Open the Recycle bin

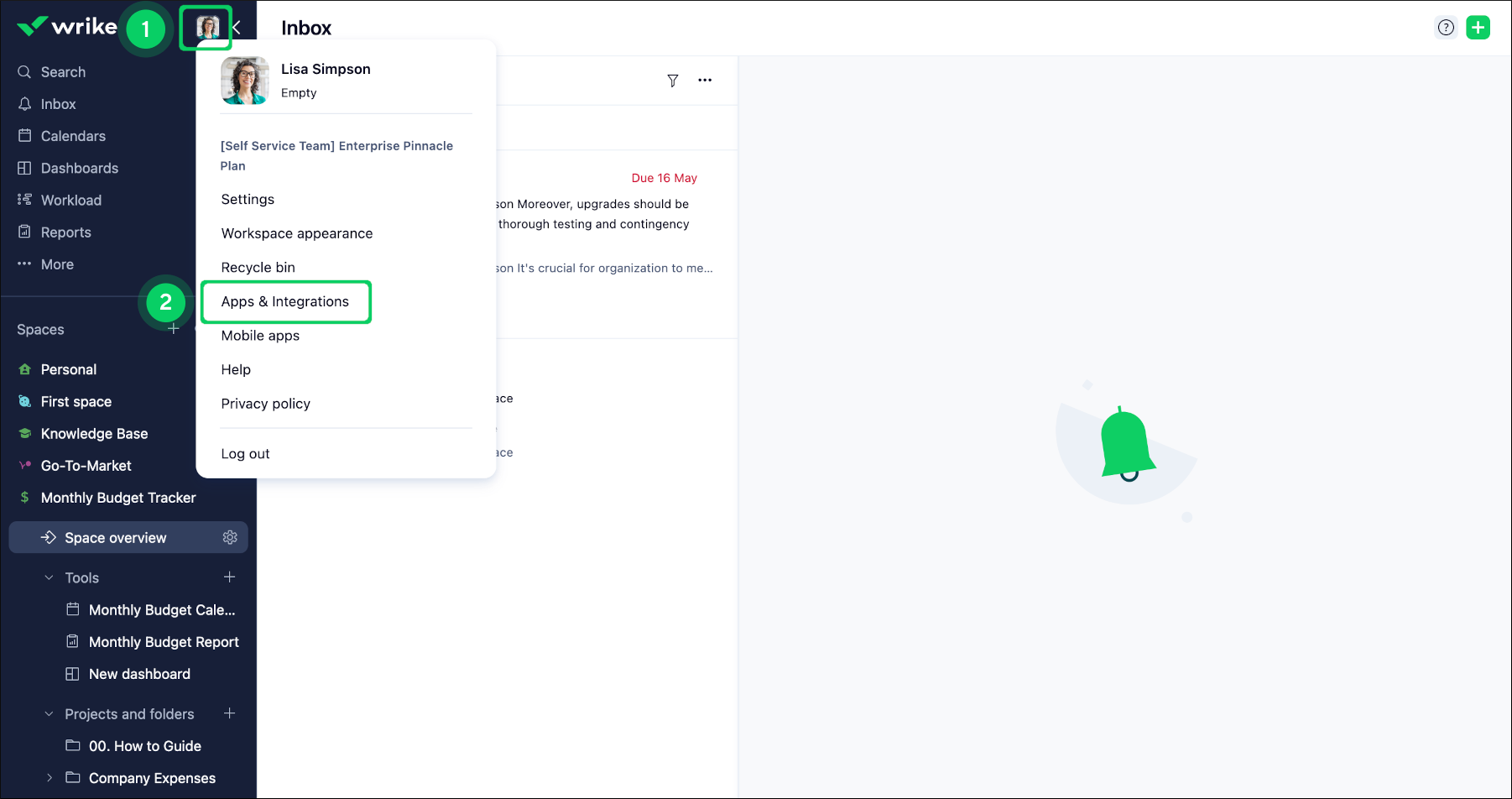[258, 267]
